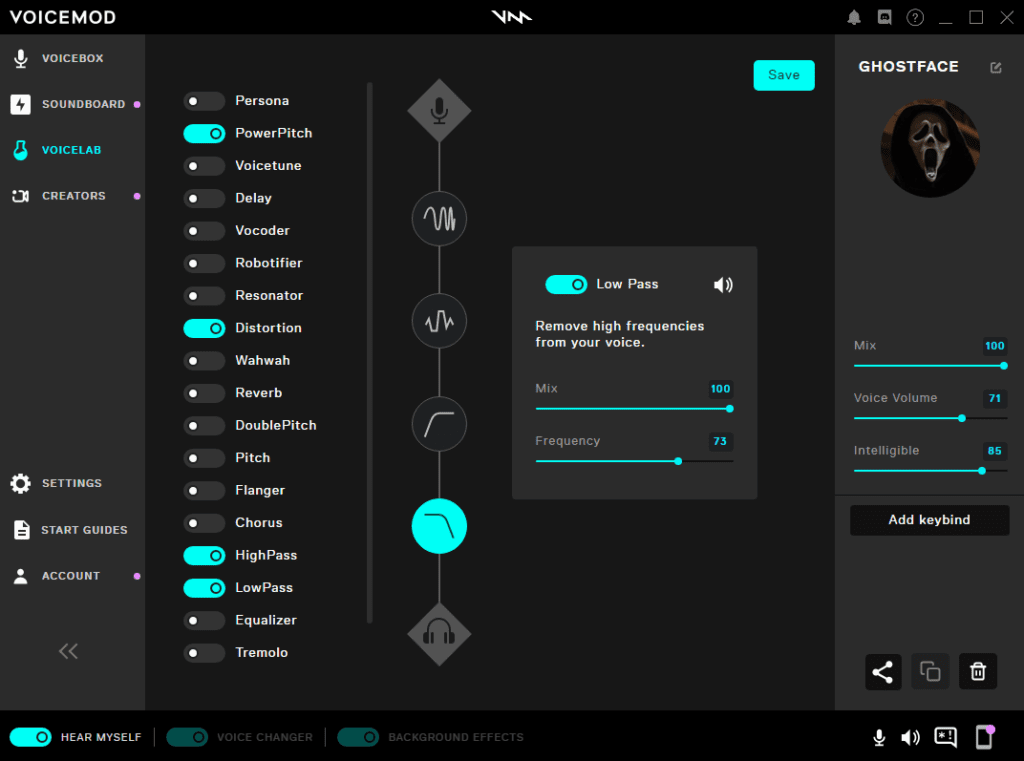Click the DoublePitch effect label
This screenshot has width=1024, height=761.
tap(276, 425)
